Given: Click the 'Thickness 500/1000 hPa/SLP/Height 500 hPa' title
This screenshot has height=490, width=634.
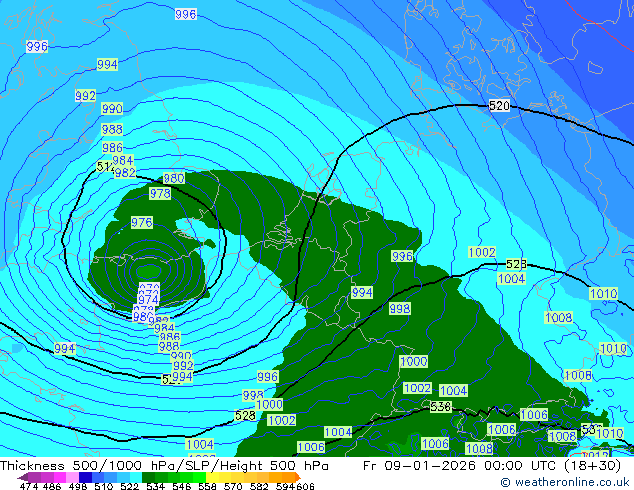Looking at the screenshot, I should coord(164,466).
